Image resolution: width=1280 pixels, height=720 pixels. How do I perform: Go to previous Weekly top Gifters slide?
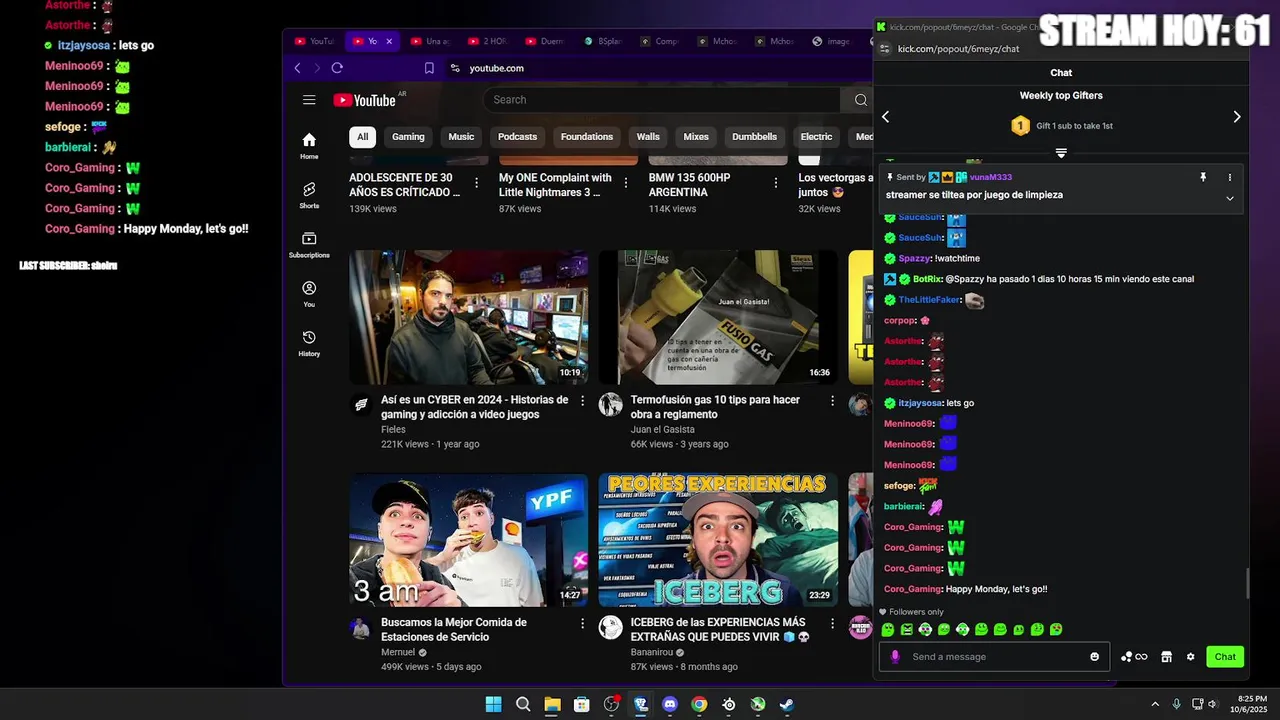885,117
